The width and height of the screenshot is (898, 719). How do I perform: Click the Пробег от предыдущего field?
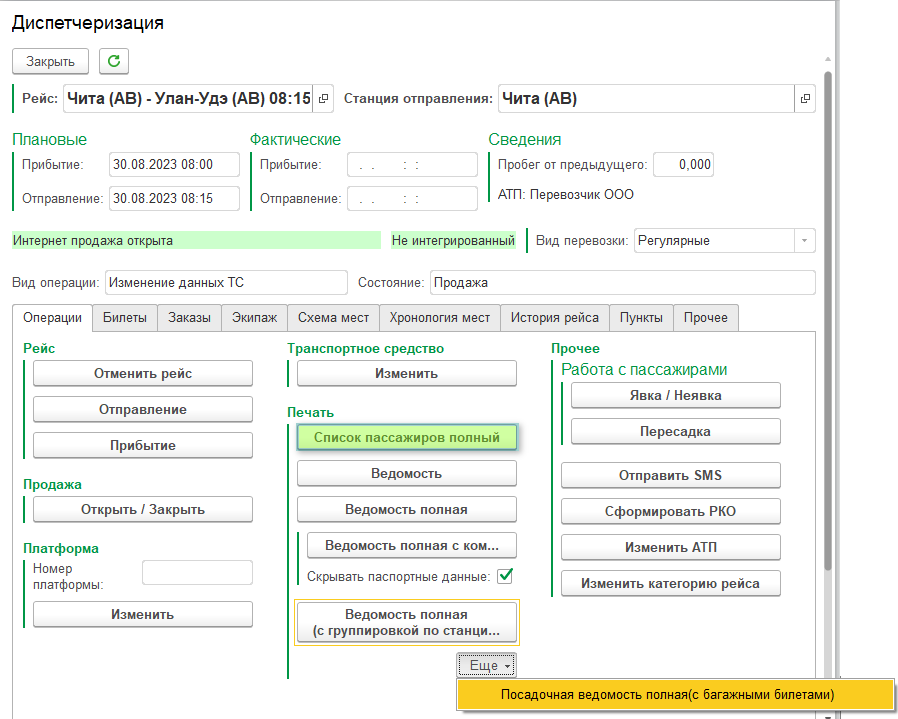pyautogui.click(x=683, y=165)
